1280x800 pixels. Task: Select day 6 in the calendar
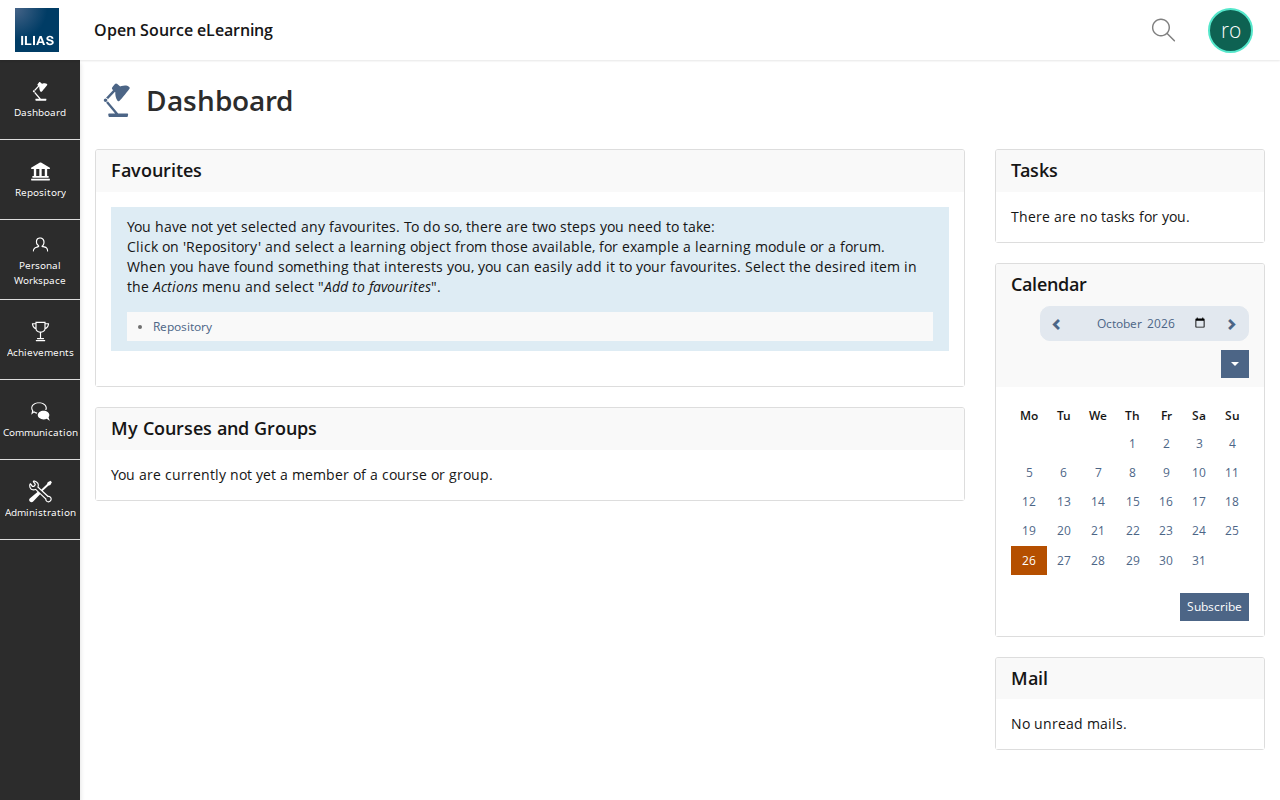click(1063, 473)
